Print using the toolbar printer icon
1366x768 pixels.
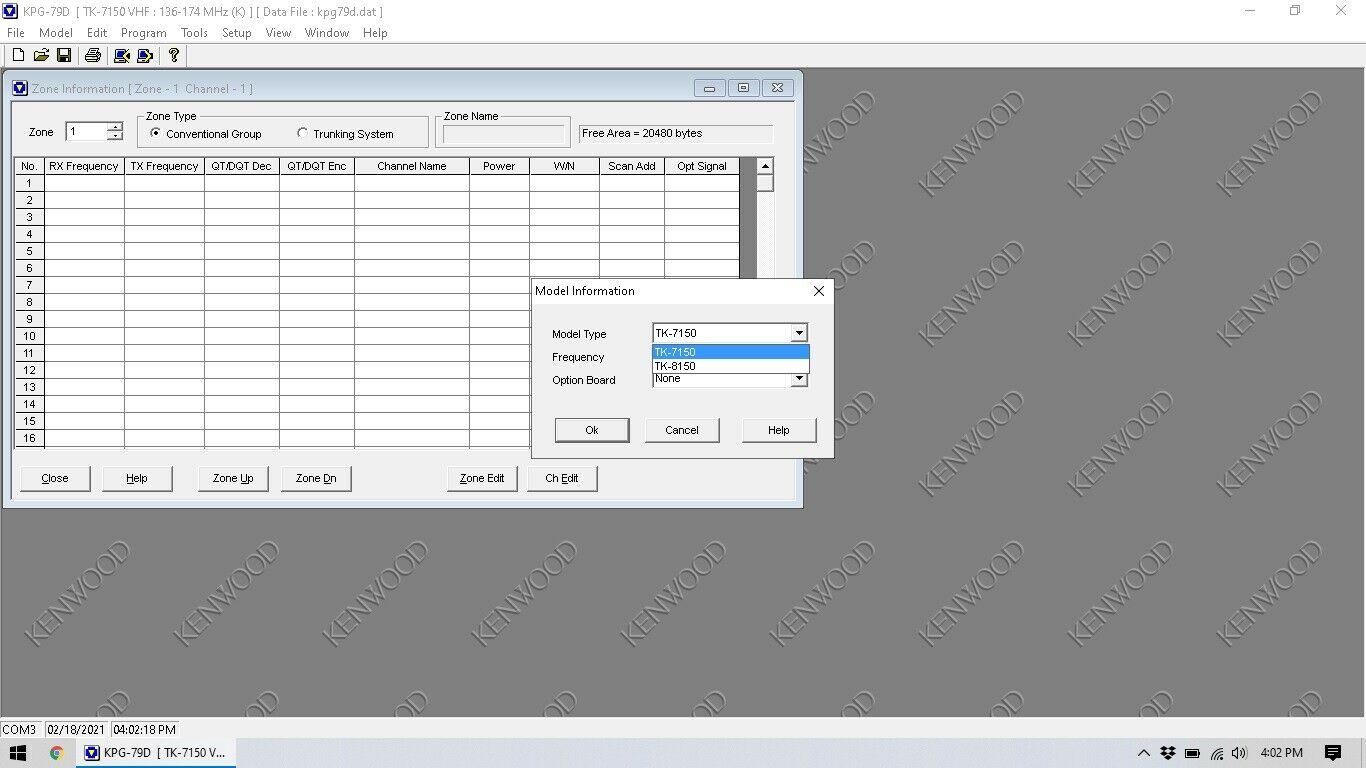pyautogui.click(x=92, y=56)
